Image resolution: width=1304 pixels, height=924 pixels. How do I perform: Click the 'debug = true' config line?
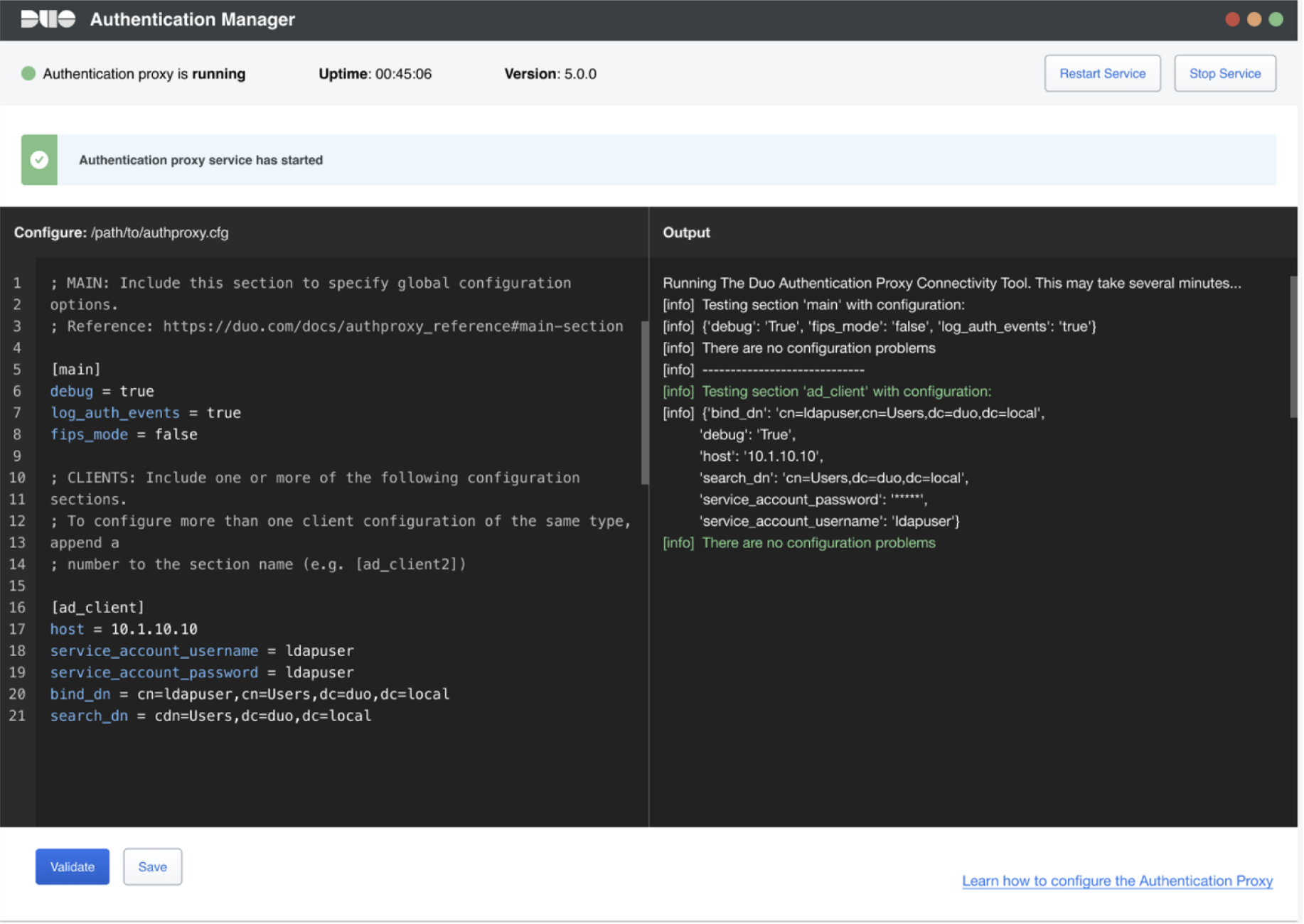pyautogui.click(x=102, y=391)
